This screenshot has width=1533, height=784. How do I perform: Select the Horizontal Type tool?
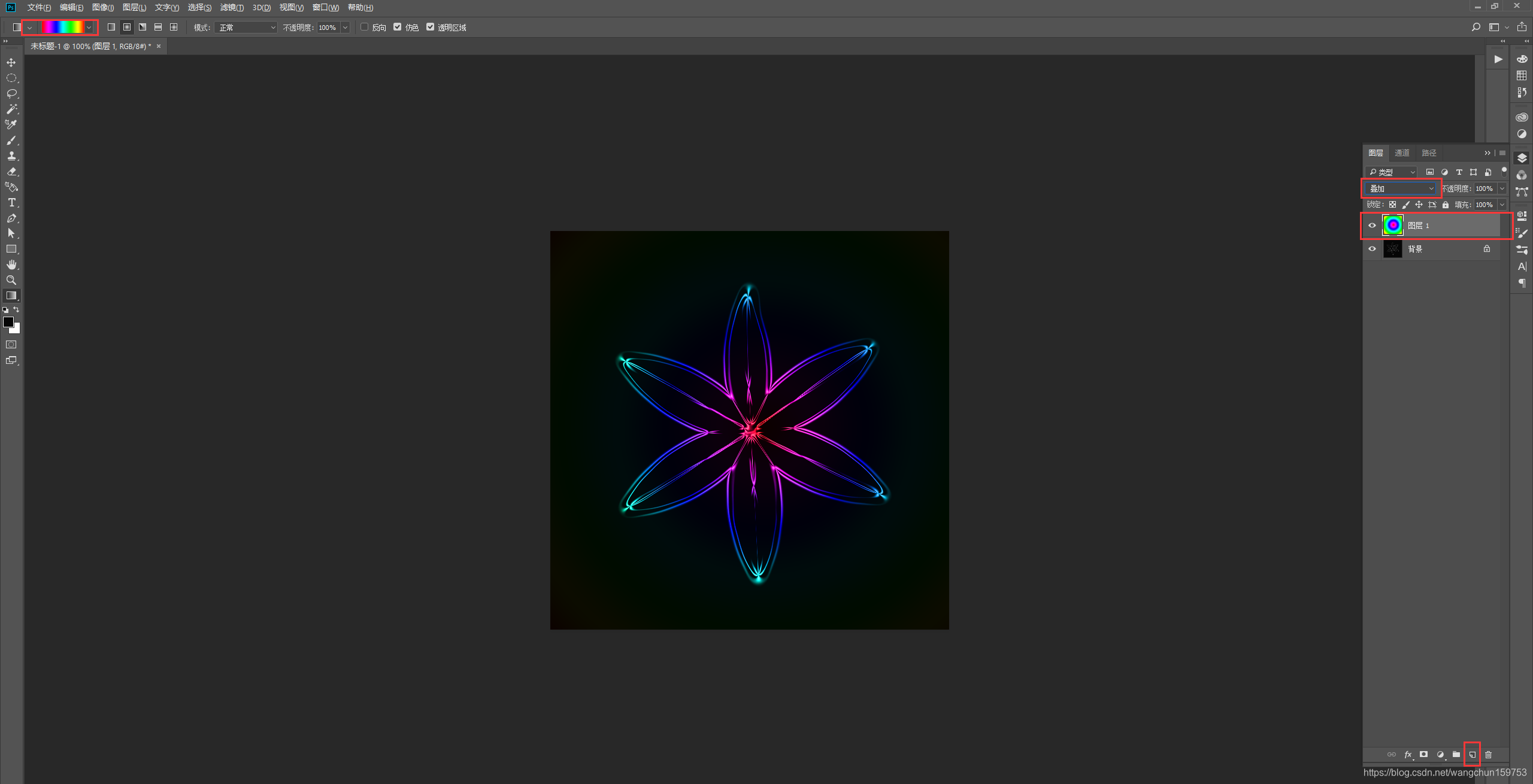[11, 202]
